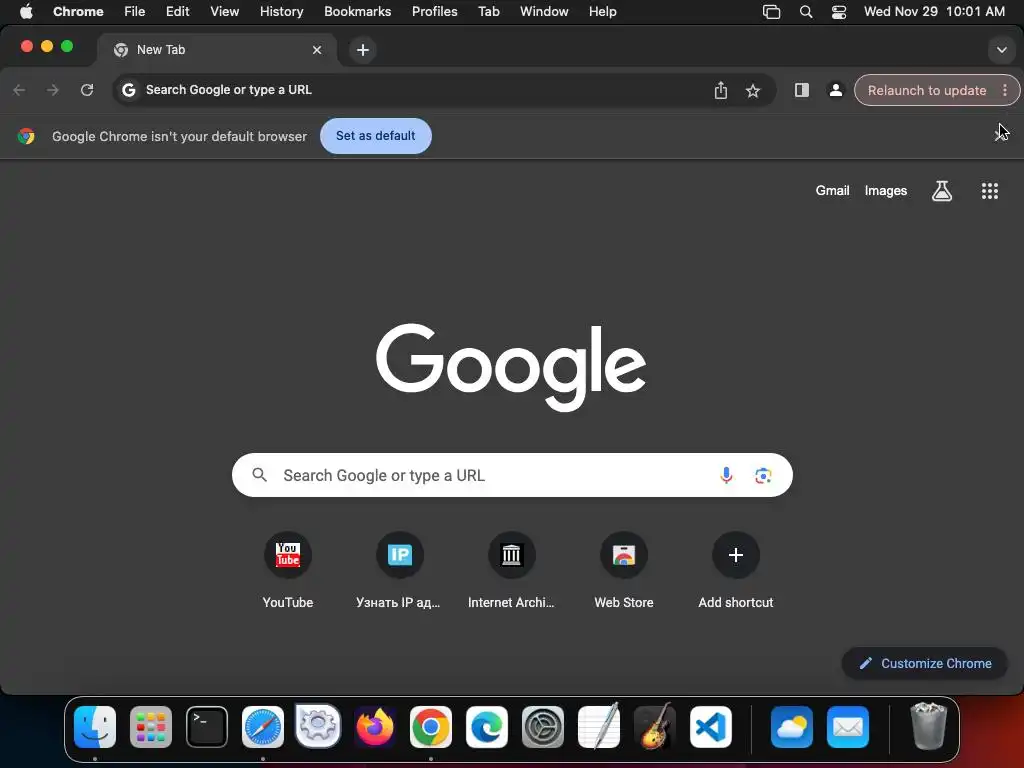This screenshot has width=1024, height=768.
Task: Open the profile avatar icon
Action: [x=835, y=90]
